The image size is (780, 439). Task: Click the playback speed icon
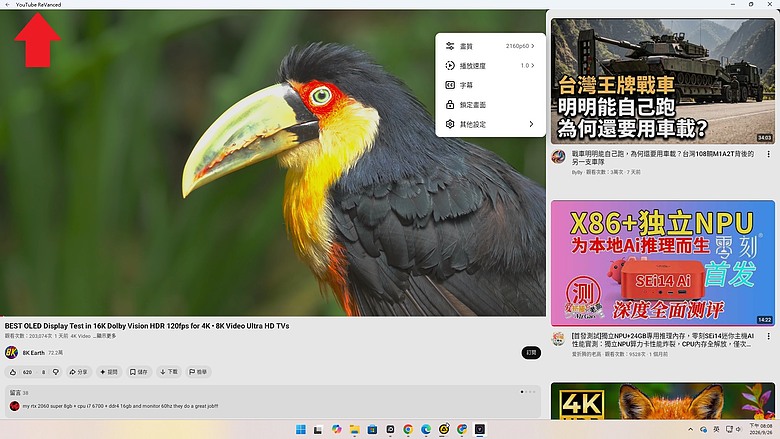(450, 66)
